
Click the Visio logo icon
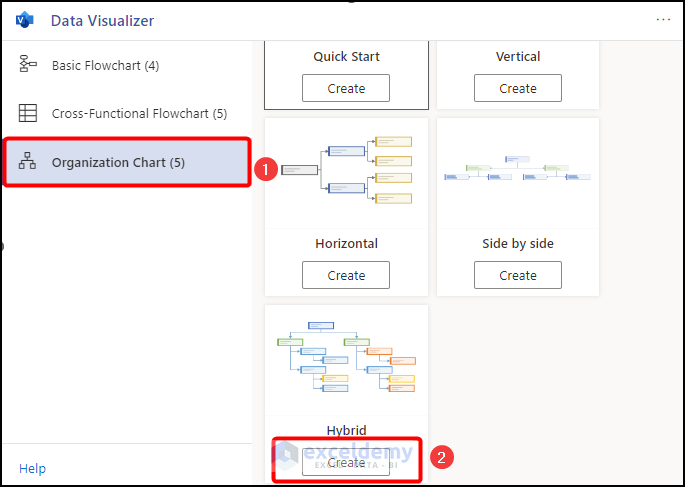coord(25,20)
